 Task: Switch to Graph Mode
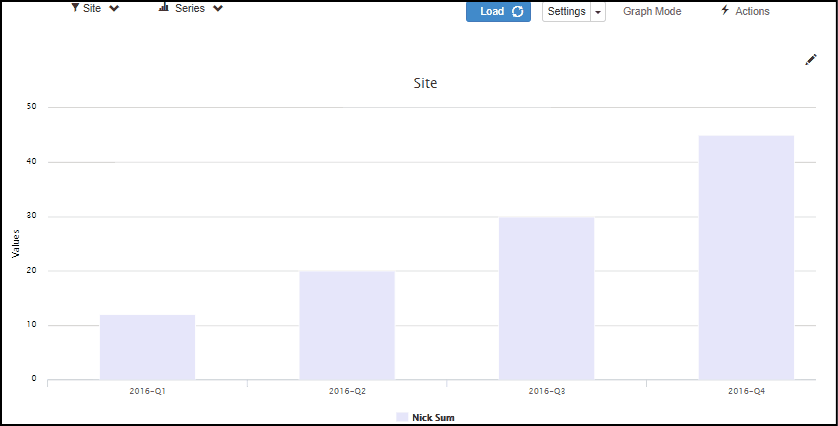click(652, 11)
